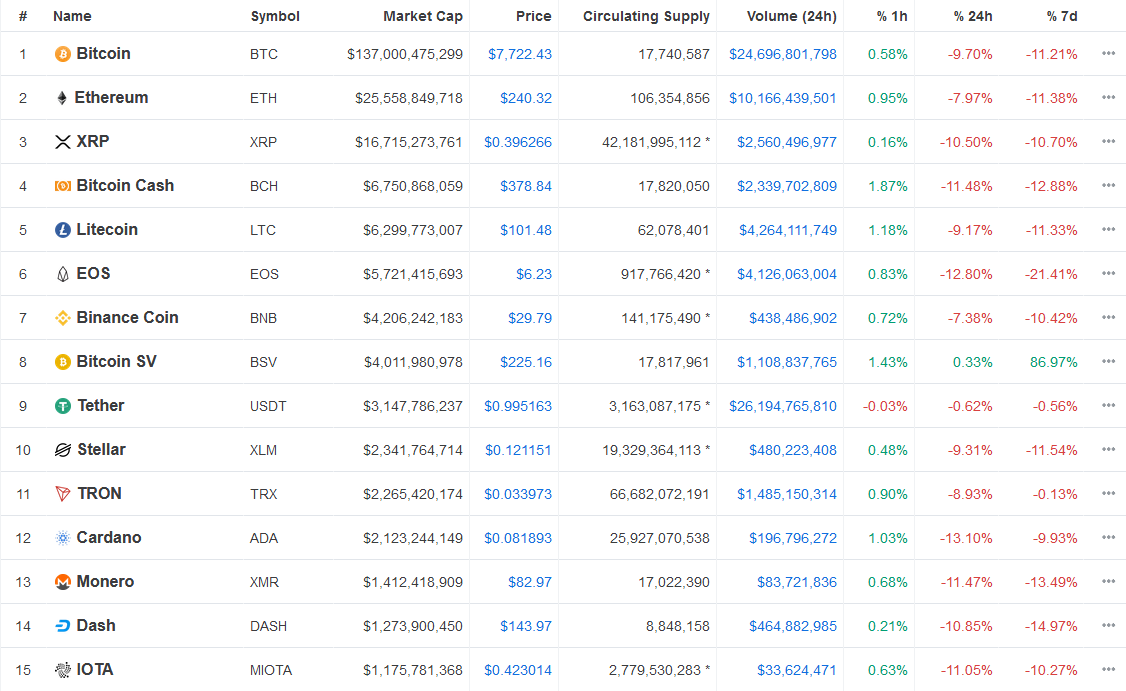Open the three-dot menu for TRON row
The width and height of the screenshot is (1126, 691).
1108,493
